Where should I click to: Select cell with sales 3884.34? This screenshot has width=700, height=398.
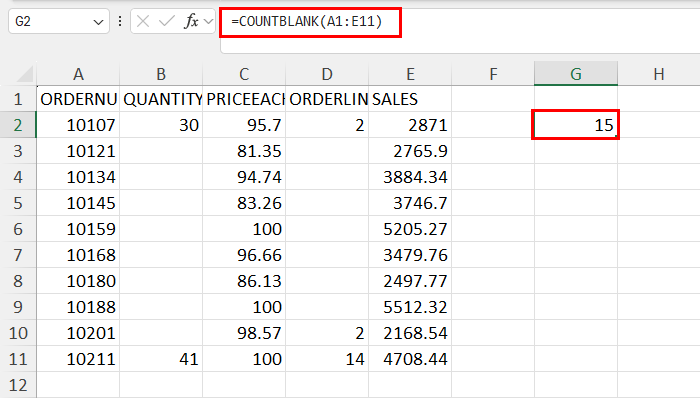click(410, 177)
